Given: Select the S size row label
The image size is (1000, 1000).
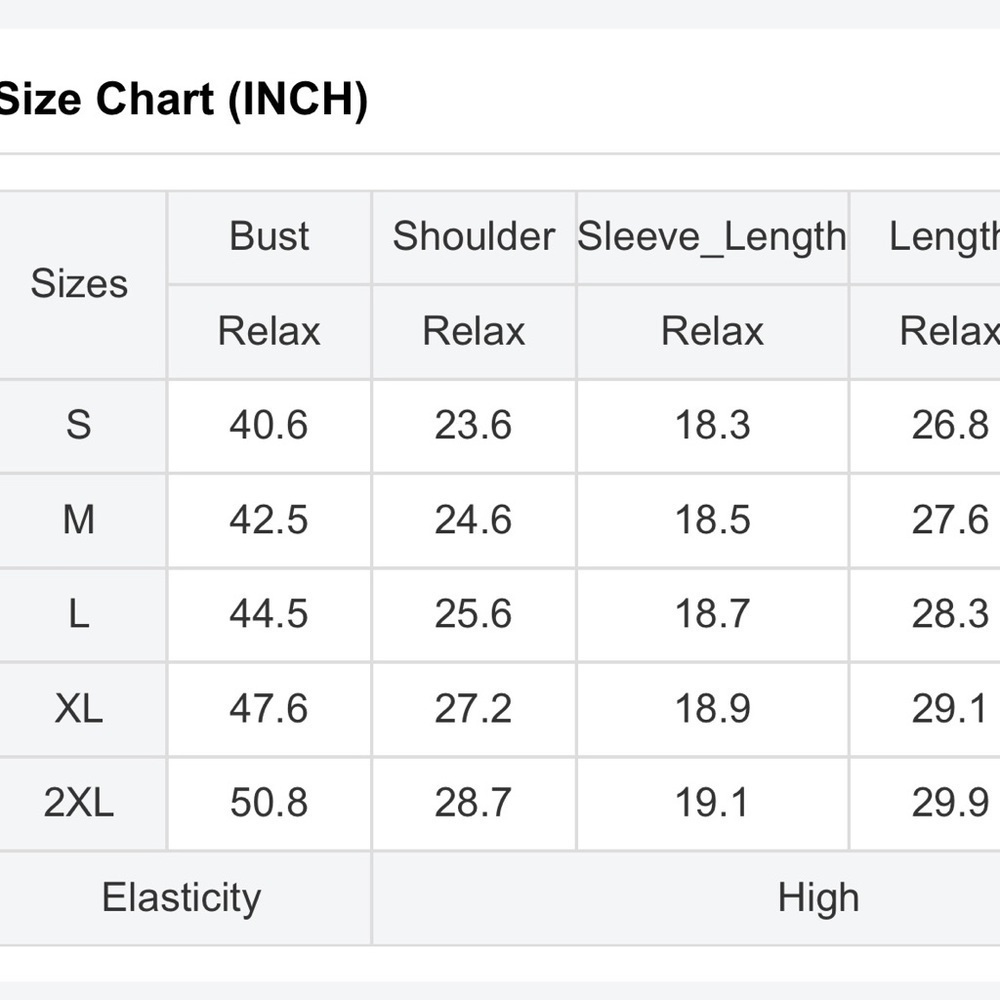Looking at the screenshot, I should pyautogui.click(x=79, y=425).
